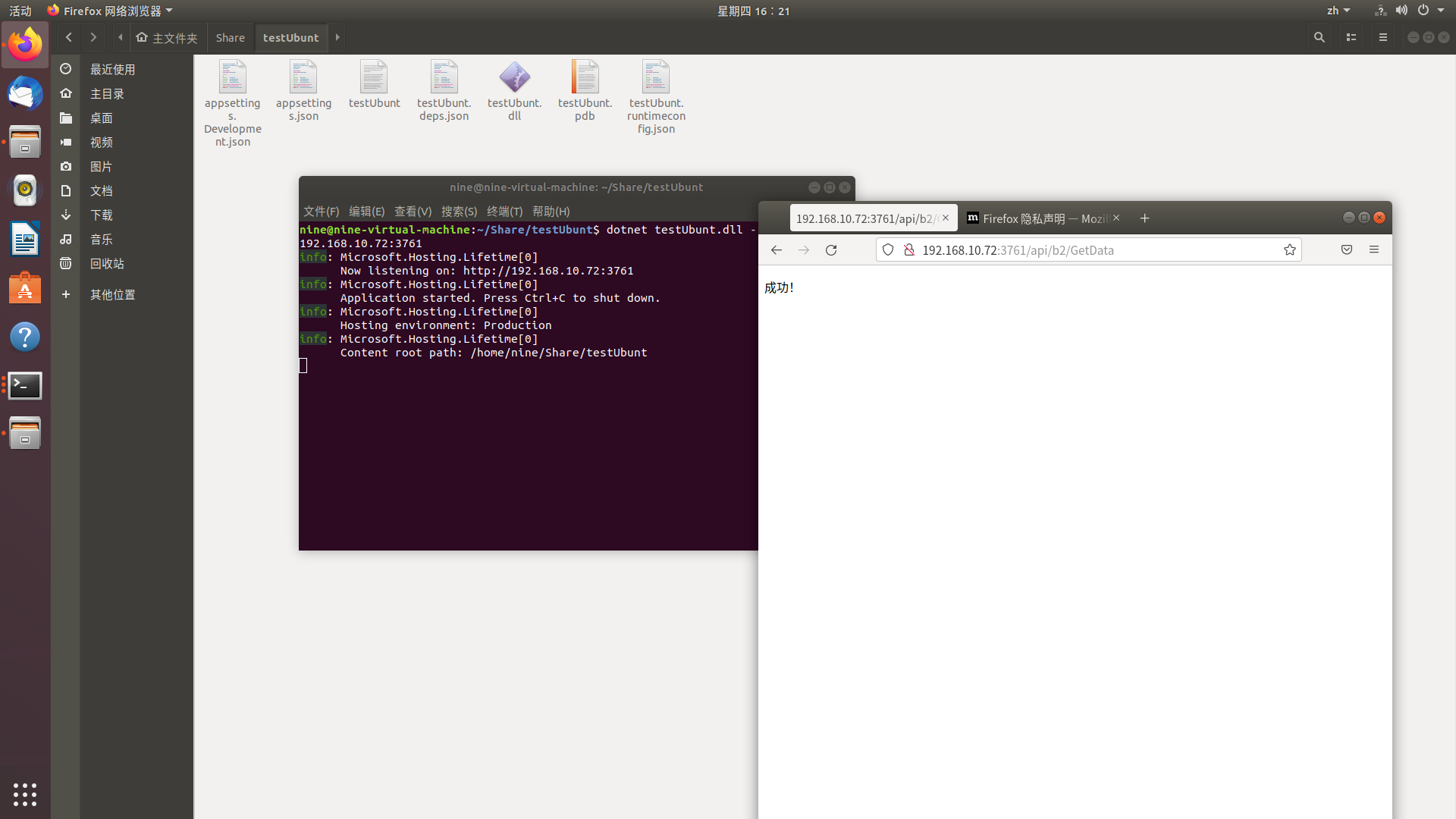The height and width of the screenshot is (819, 1456).
Task: Open the zh keyboard layout dropdown
Action: [x=1338, y=11]
